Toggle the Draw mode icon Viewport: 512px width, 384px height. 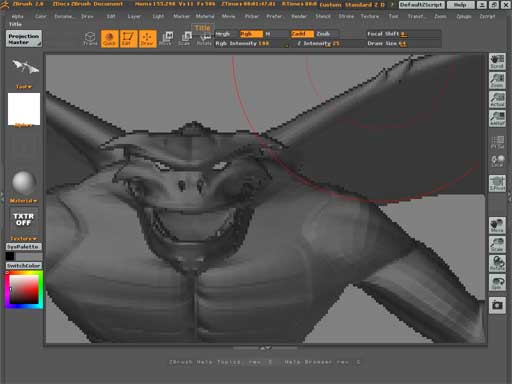(147, 39)
